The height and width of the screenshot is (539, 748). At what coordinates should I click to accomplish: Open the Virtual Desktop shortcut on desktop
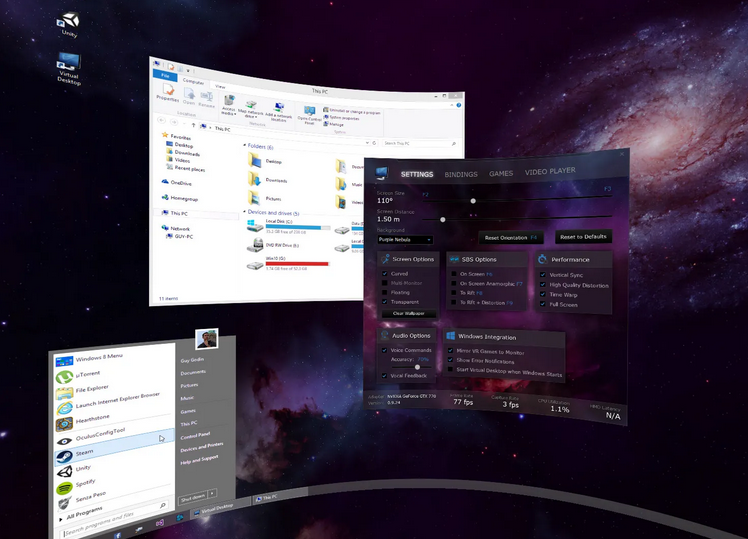[69, 62]
